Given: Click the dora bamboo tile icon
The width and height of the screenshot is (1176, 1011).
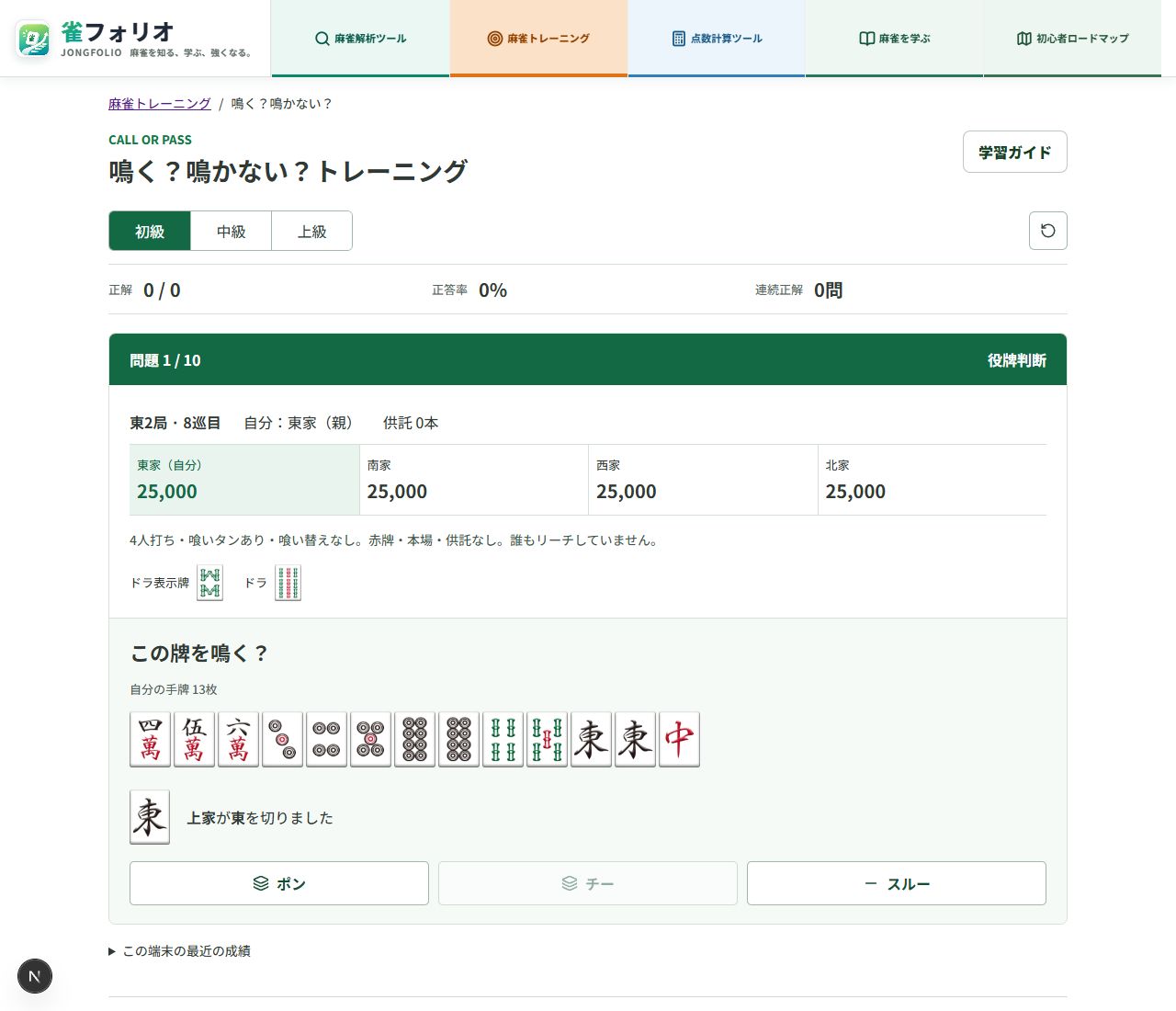Looking at the screenshot, I should coord(288,583).
